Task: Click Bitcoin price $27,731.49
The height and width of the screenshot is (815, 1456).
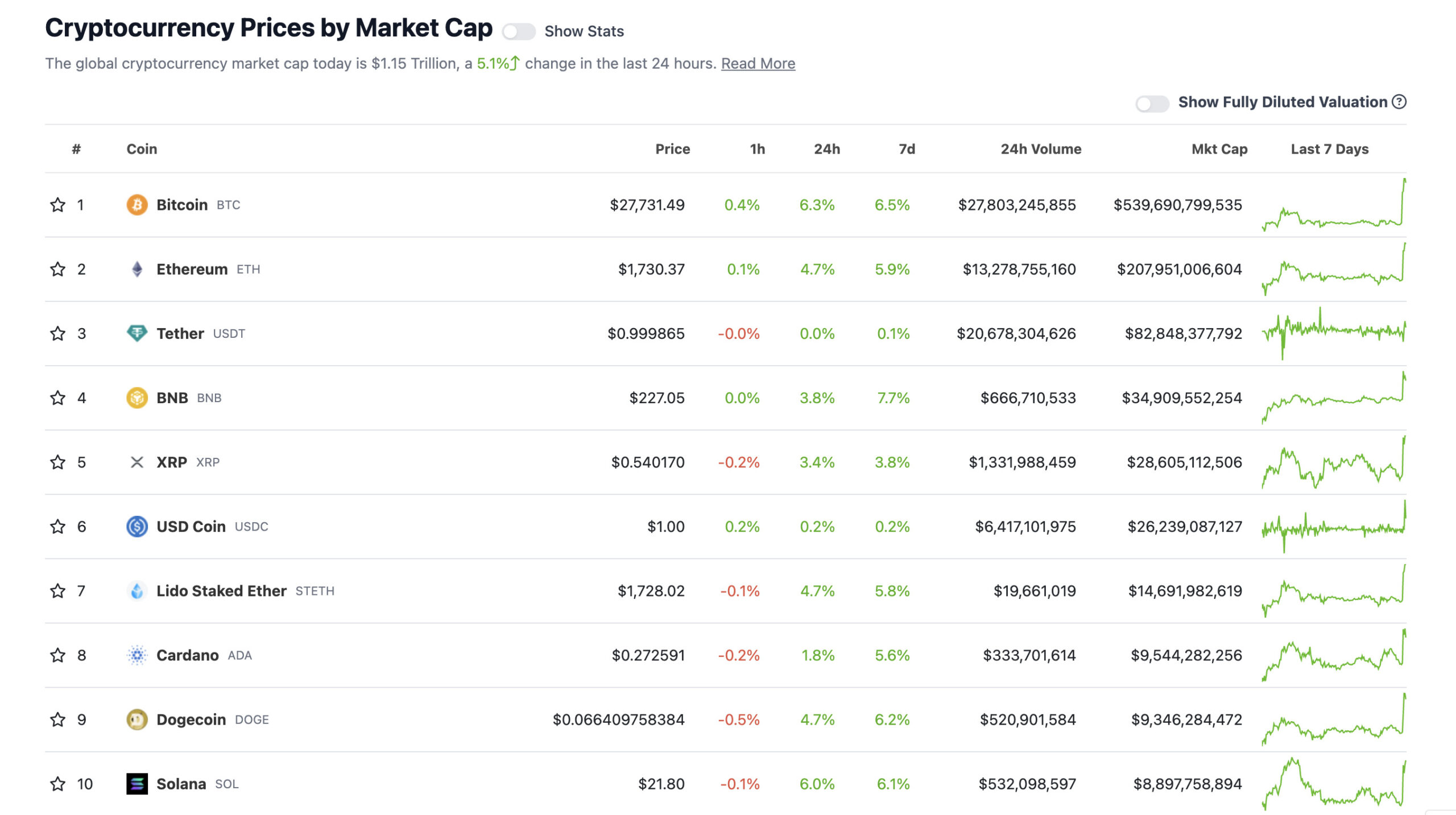Action: (647, 205)
